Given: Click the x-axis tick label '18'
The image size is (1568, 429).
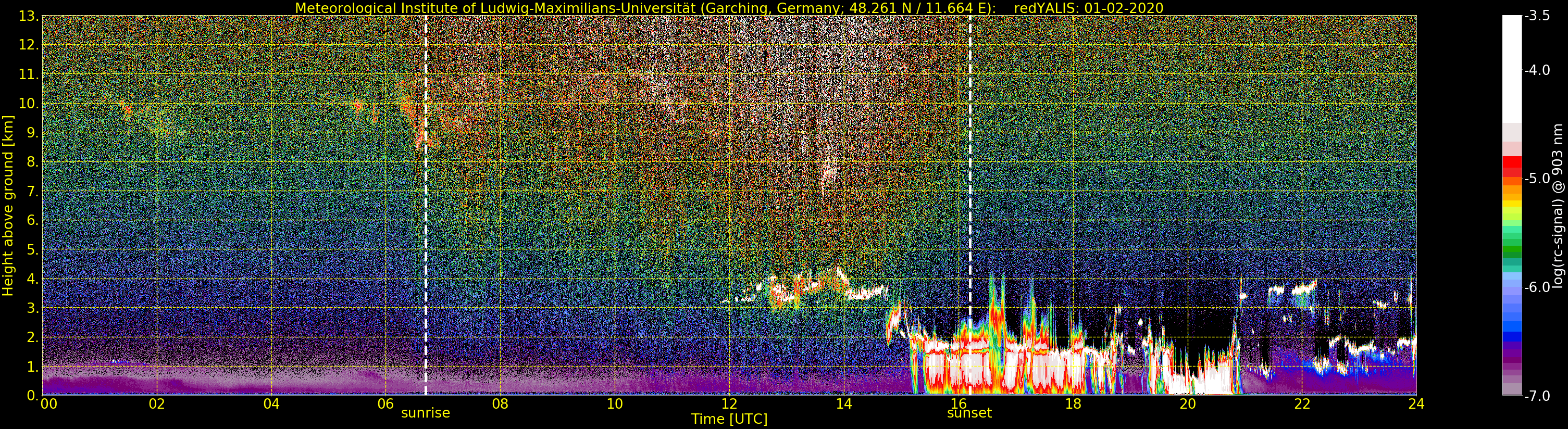Looking at the screenshot, I should (x=1073, y=404).
